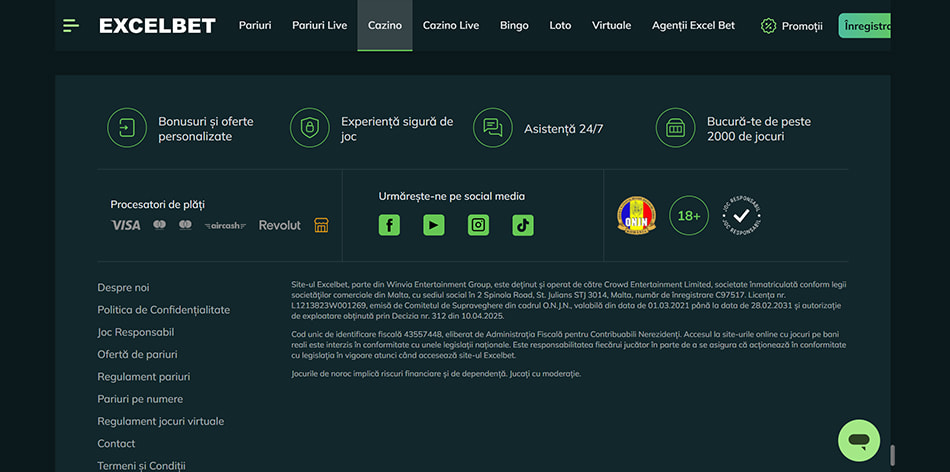This screenshot has height=472, width=950.
Task: Click the Promoții percent badge icon
Action: tap(768, 26)
